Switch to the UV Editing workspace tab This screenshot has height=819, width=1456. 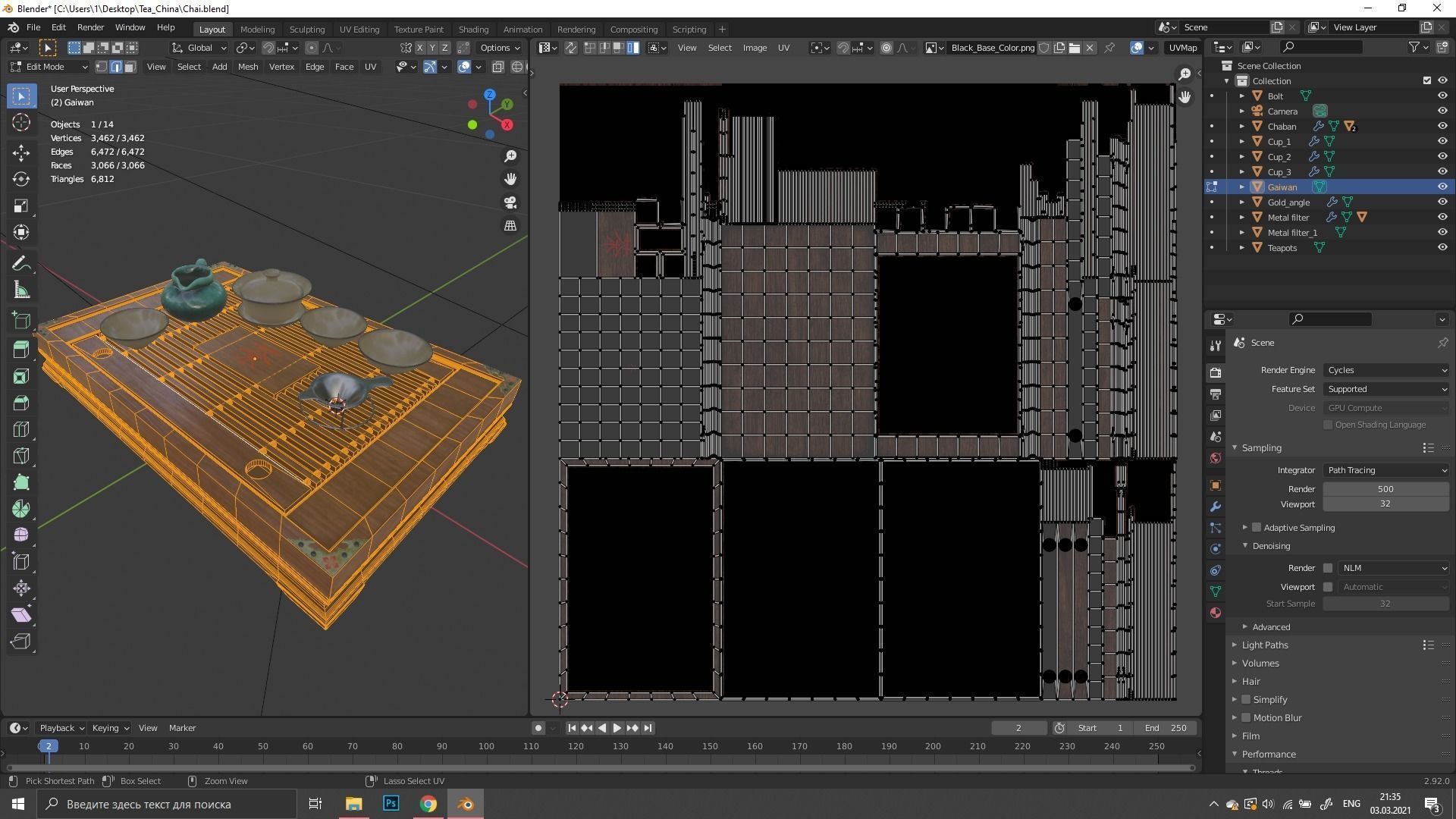[359, 29]
